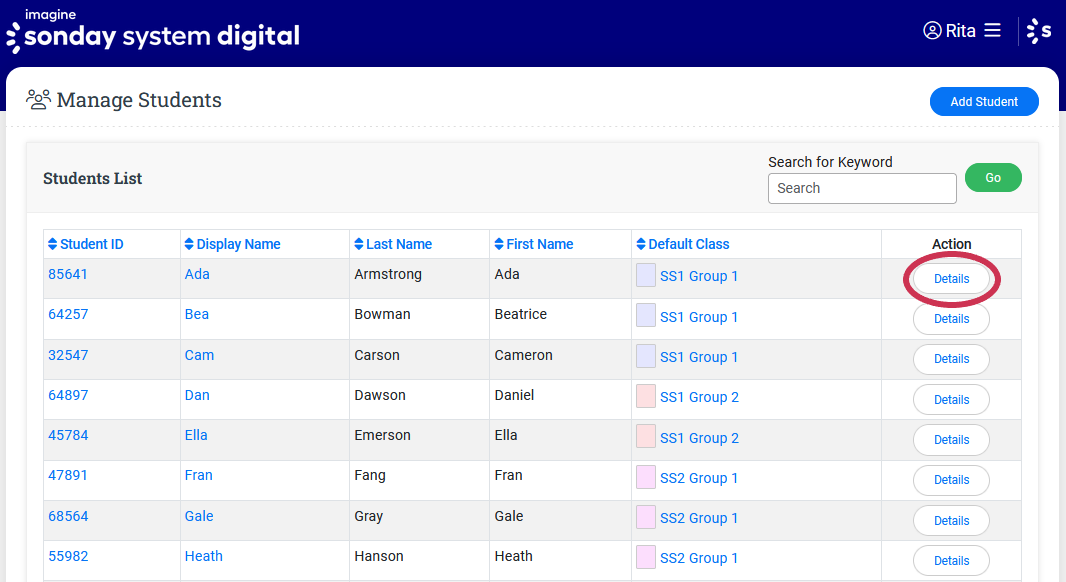Sort students by First Name header
The height and width of the screenshot is (582, 1066).
[539, 244]
